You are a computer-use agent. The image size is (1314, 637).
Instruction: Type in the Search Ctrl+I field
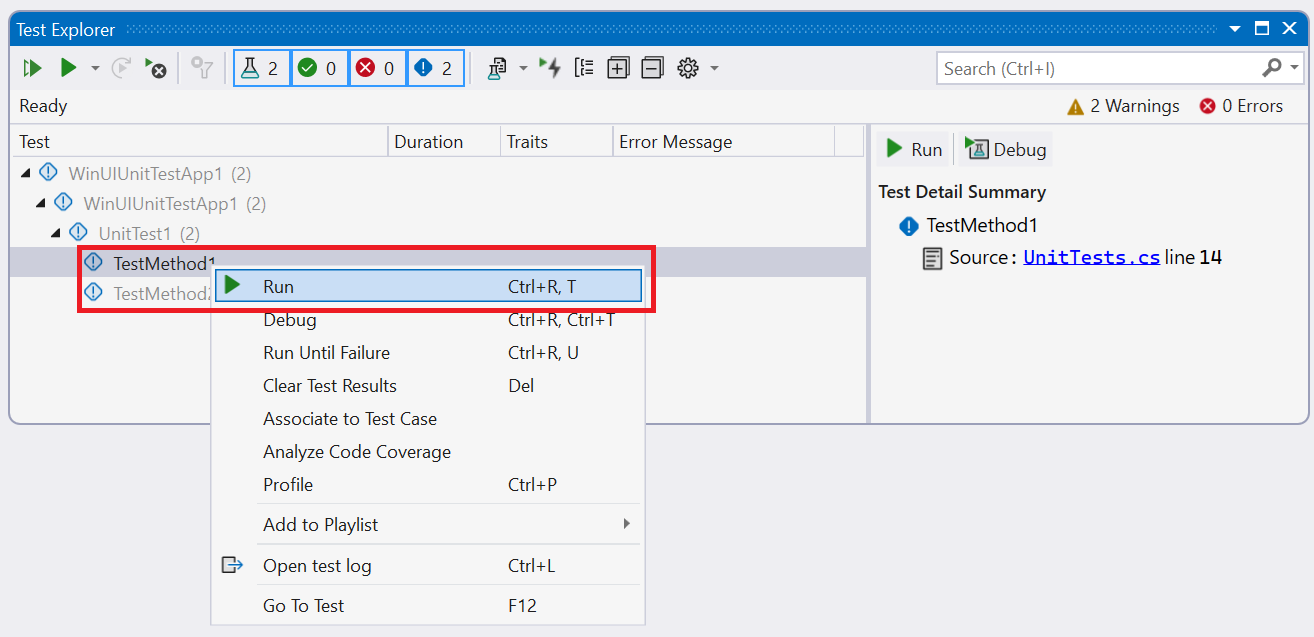pyautogui.click(x=1090, y=67)
